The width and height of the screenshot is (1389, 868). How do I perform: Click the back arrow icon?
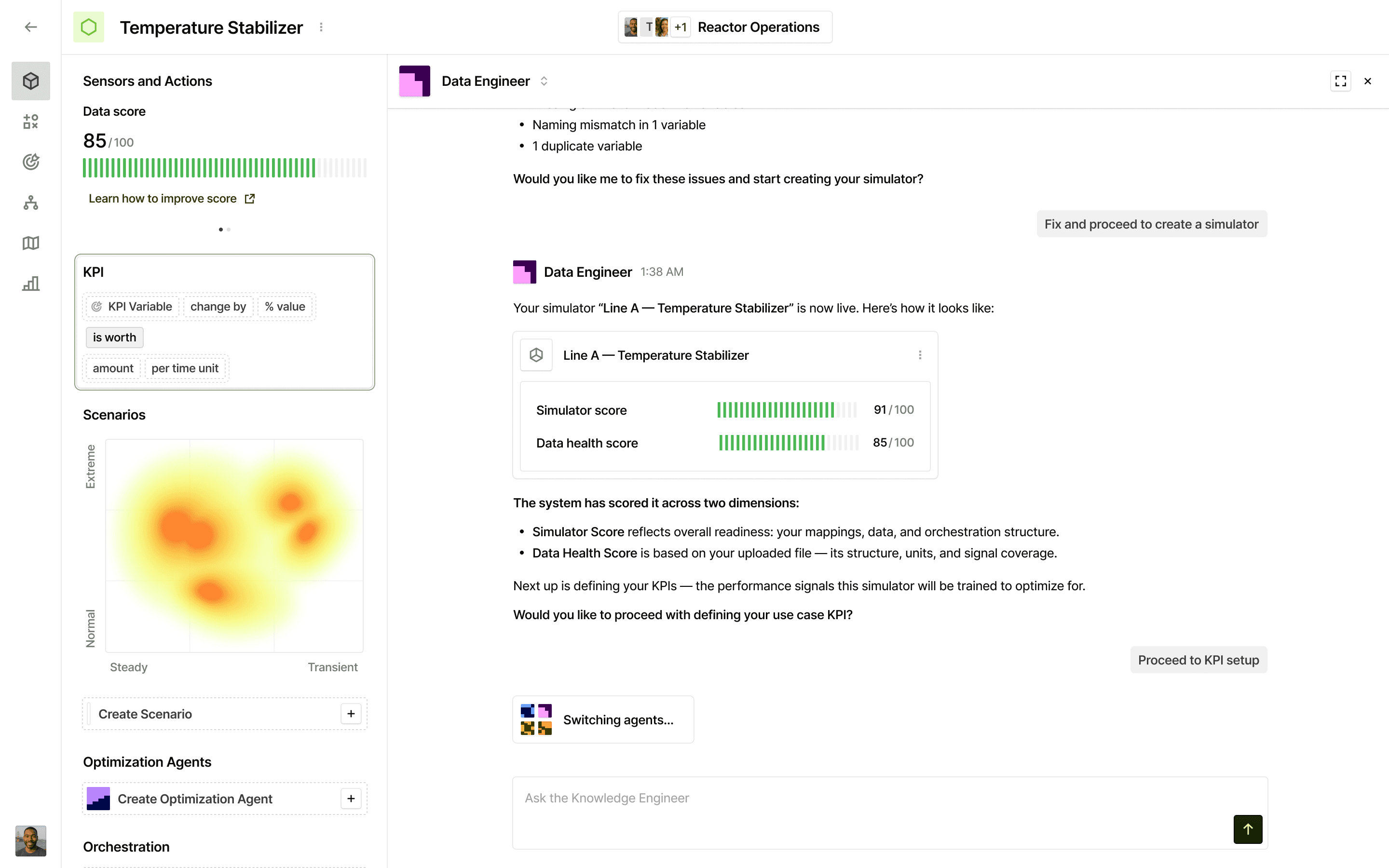point(31,27)
